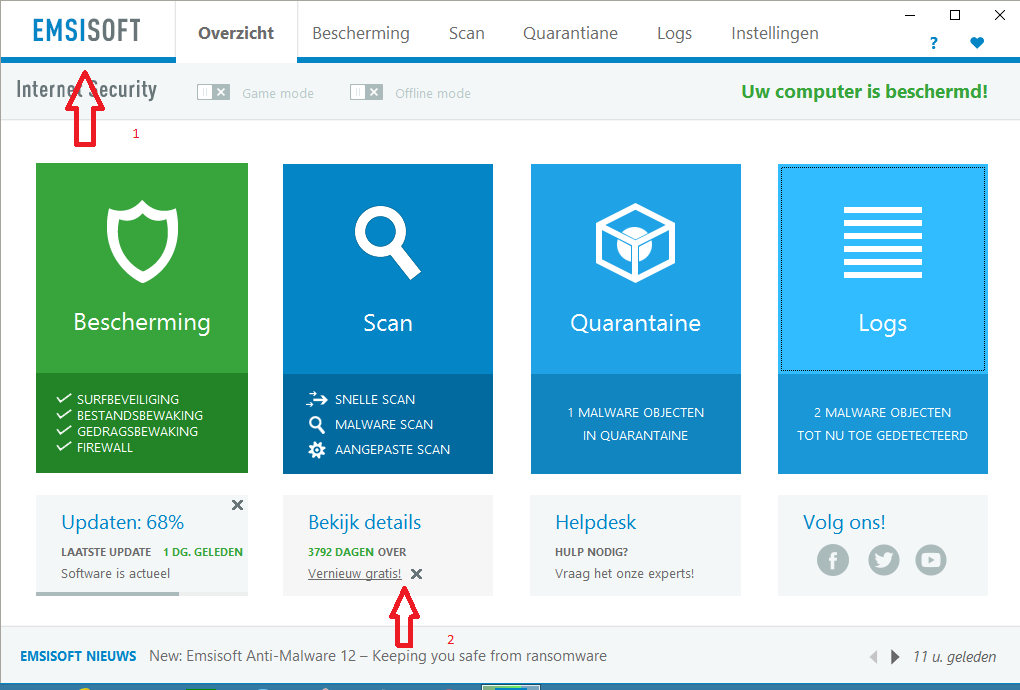Open Bekijk details heading
This screenshot has width=1020, height=690.
pos(364,522)
